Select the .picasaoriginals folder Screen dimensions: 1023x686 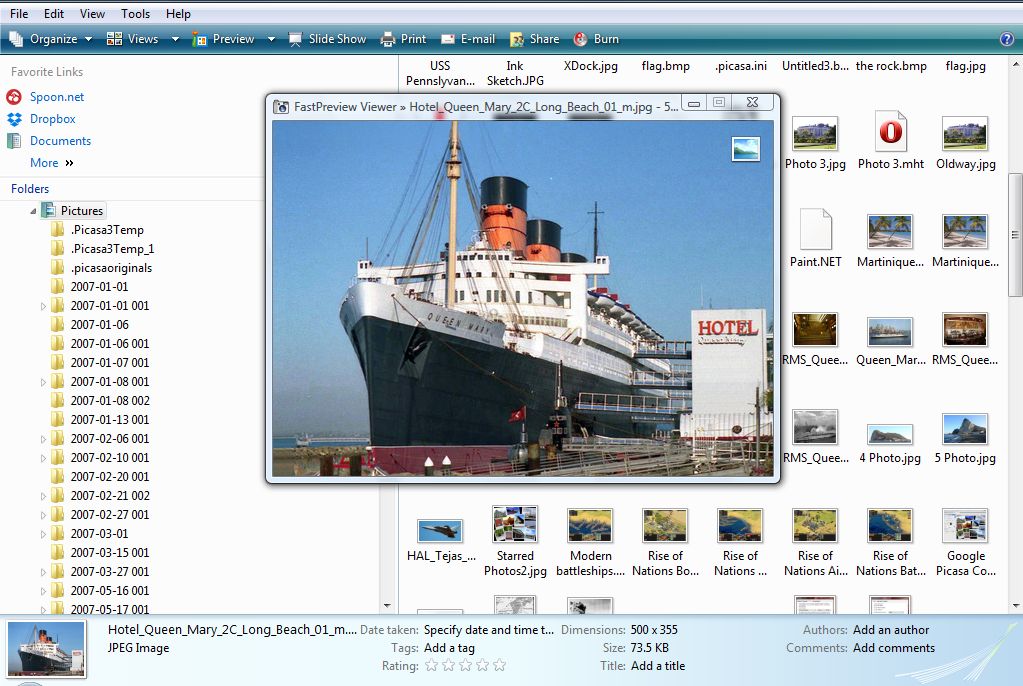tap(111, 268)
